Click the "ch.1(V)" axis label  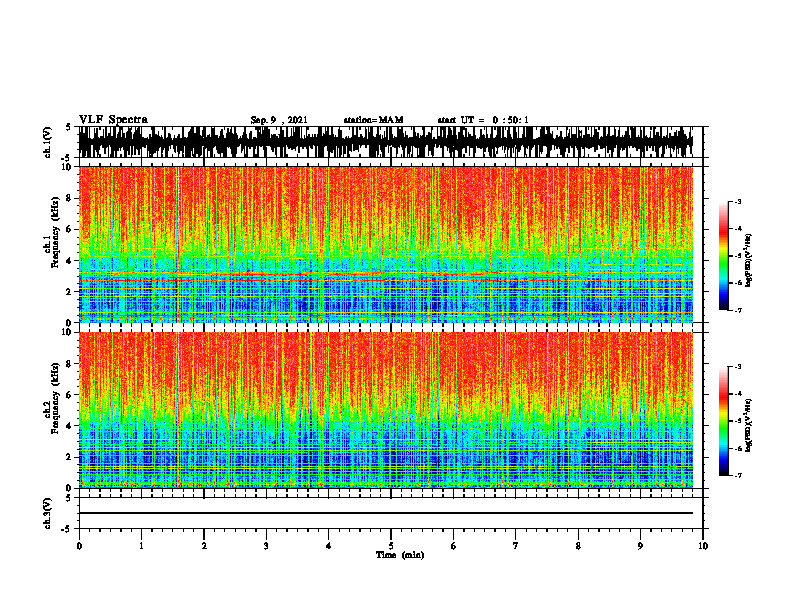pyautogui.click(x=48, y=142)
